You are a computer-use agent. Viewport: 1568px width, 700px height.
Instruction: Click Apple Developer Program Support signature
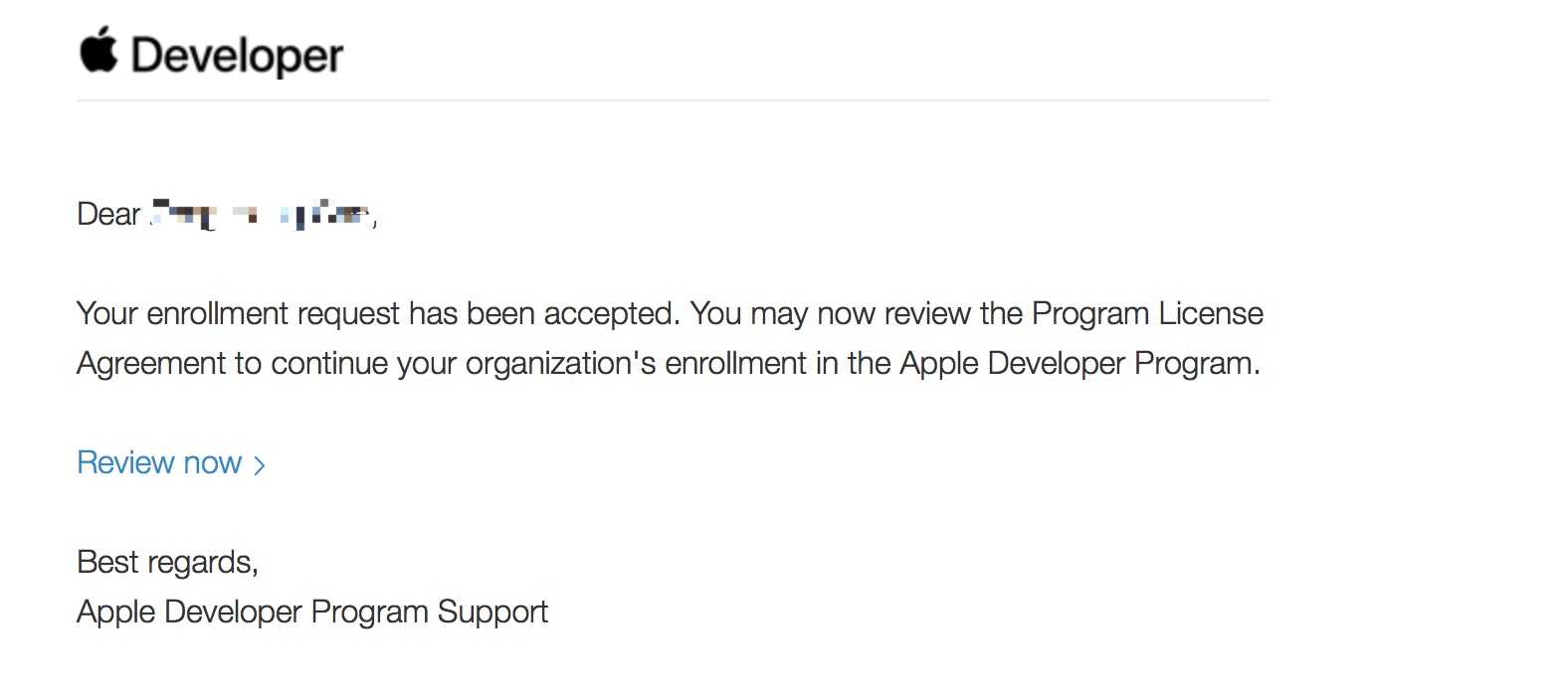(312, 612)
